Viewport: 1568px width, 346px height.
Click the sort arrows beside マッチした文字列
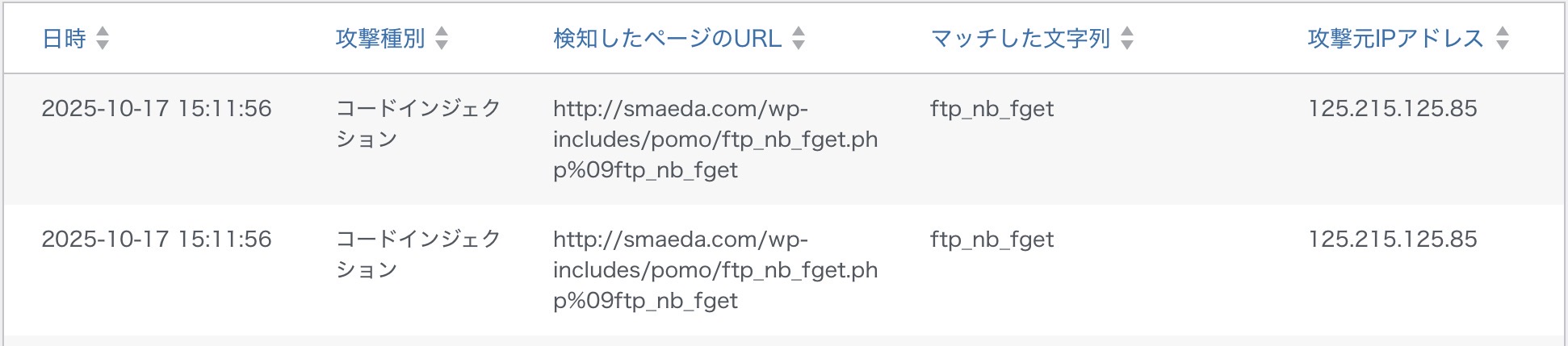1127,38
